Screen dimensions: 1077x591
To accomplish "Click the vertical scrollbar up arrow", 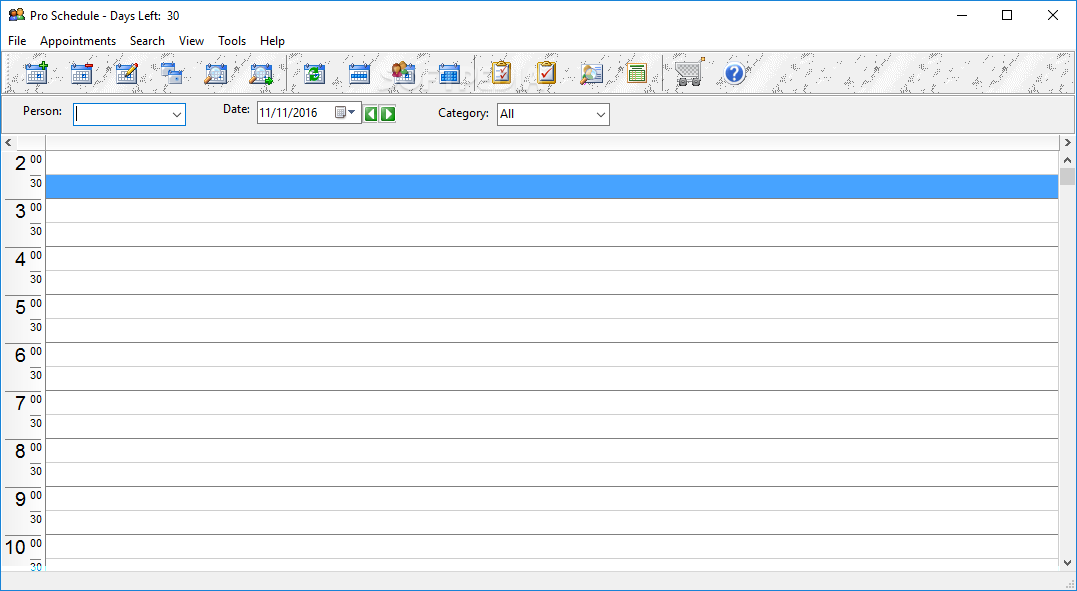I will click(x=1067, y=160).
